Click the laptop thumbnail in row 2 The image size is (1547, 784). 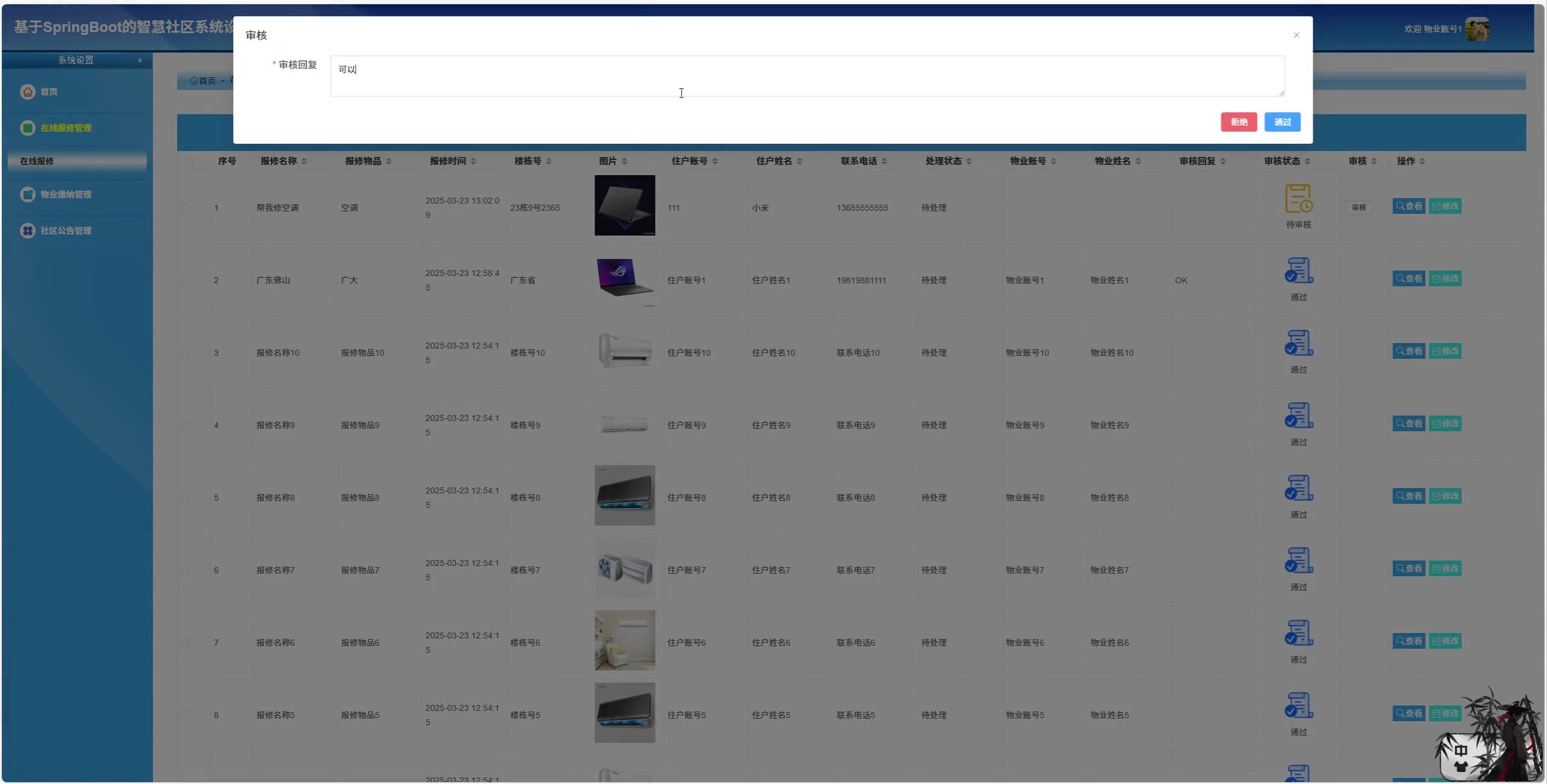click(x=624, y=278)
